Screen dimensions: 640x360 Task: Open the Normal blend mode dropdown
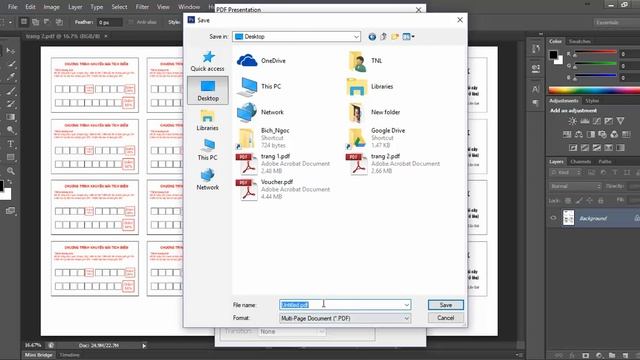point(575,186)
